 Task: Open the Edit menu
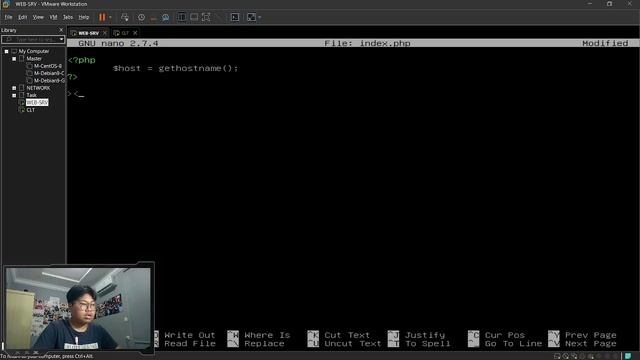(22, 17)
